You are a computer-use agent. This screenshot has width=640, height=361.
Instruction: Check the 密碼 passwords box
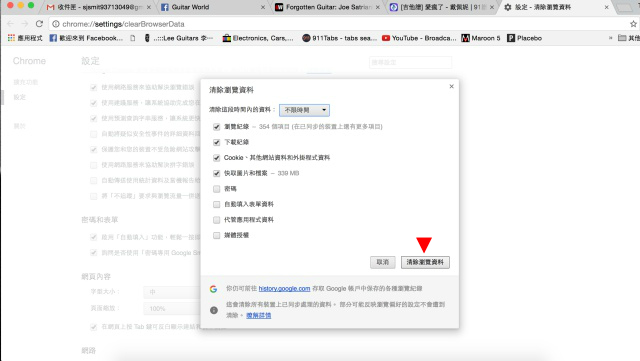pyautogui.click(x=216, y=189)
